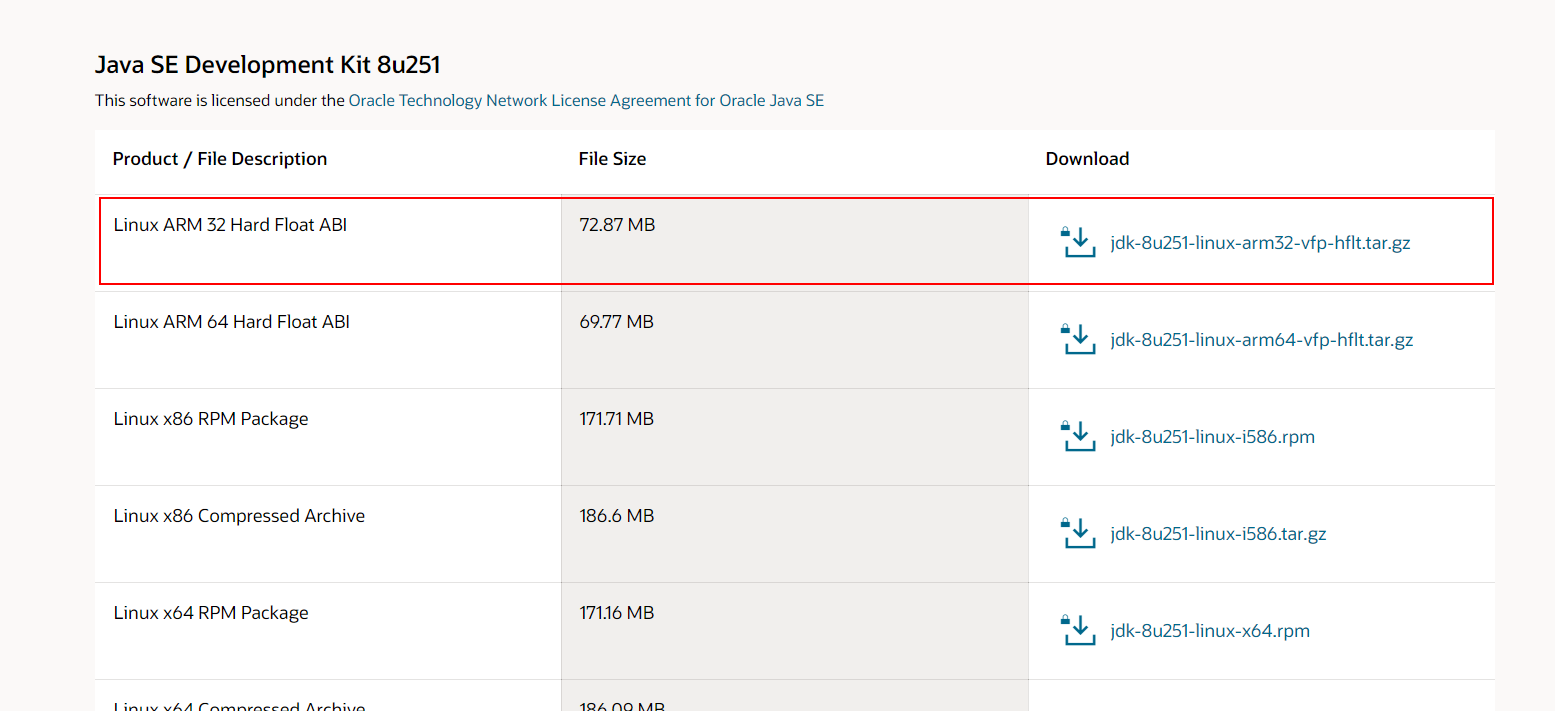
Task: Click the Download column header
Action: point(1087,159)
